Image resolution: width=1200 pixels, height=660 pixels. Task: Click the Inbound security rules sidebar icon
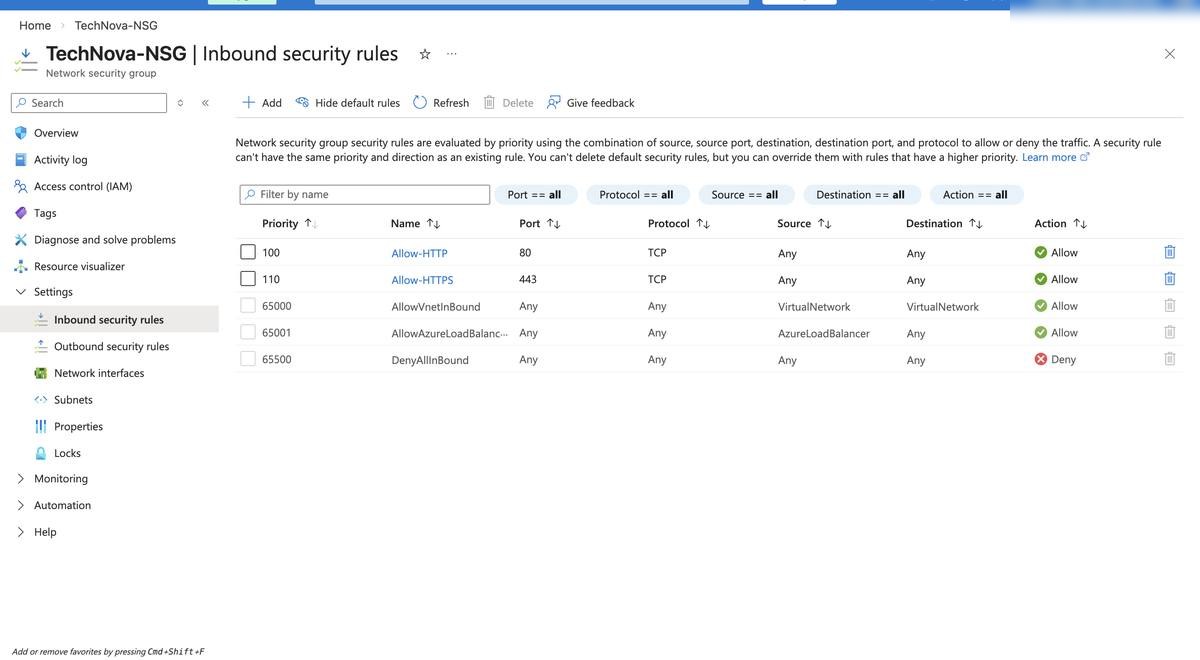[x=41, y=319]
